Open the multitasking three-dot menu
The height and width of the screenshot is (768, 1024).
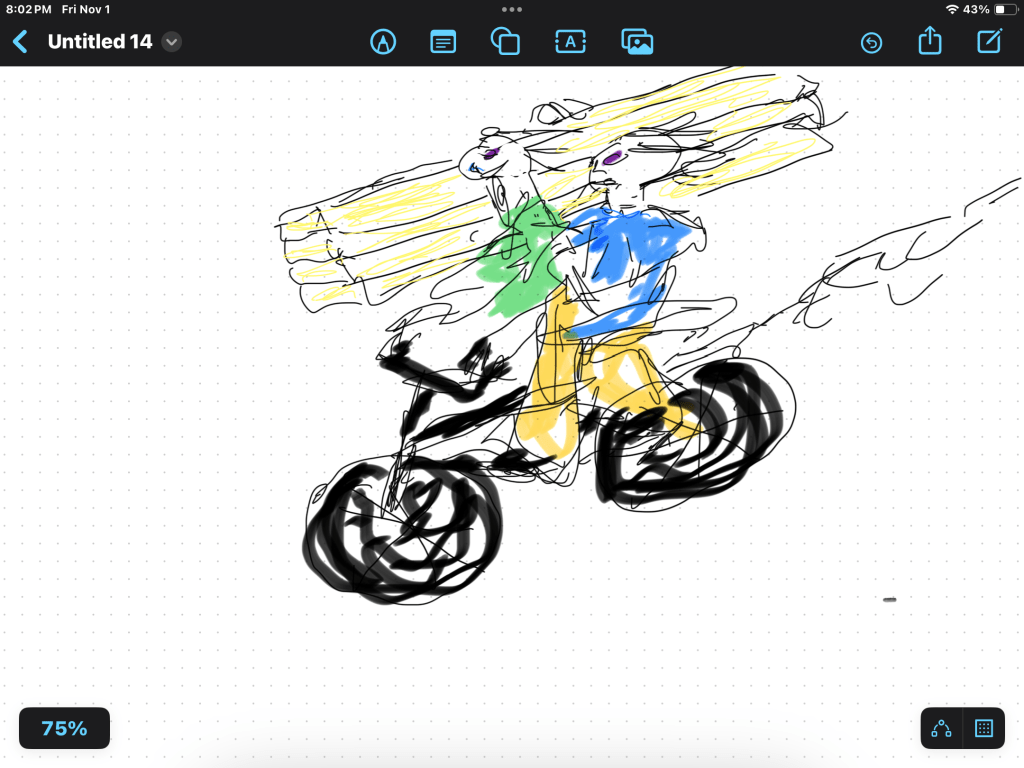tap(512, 9)
